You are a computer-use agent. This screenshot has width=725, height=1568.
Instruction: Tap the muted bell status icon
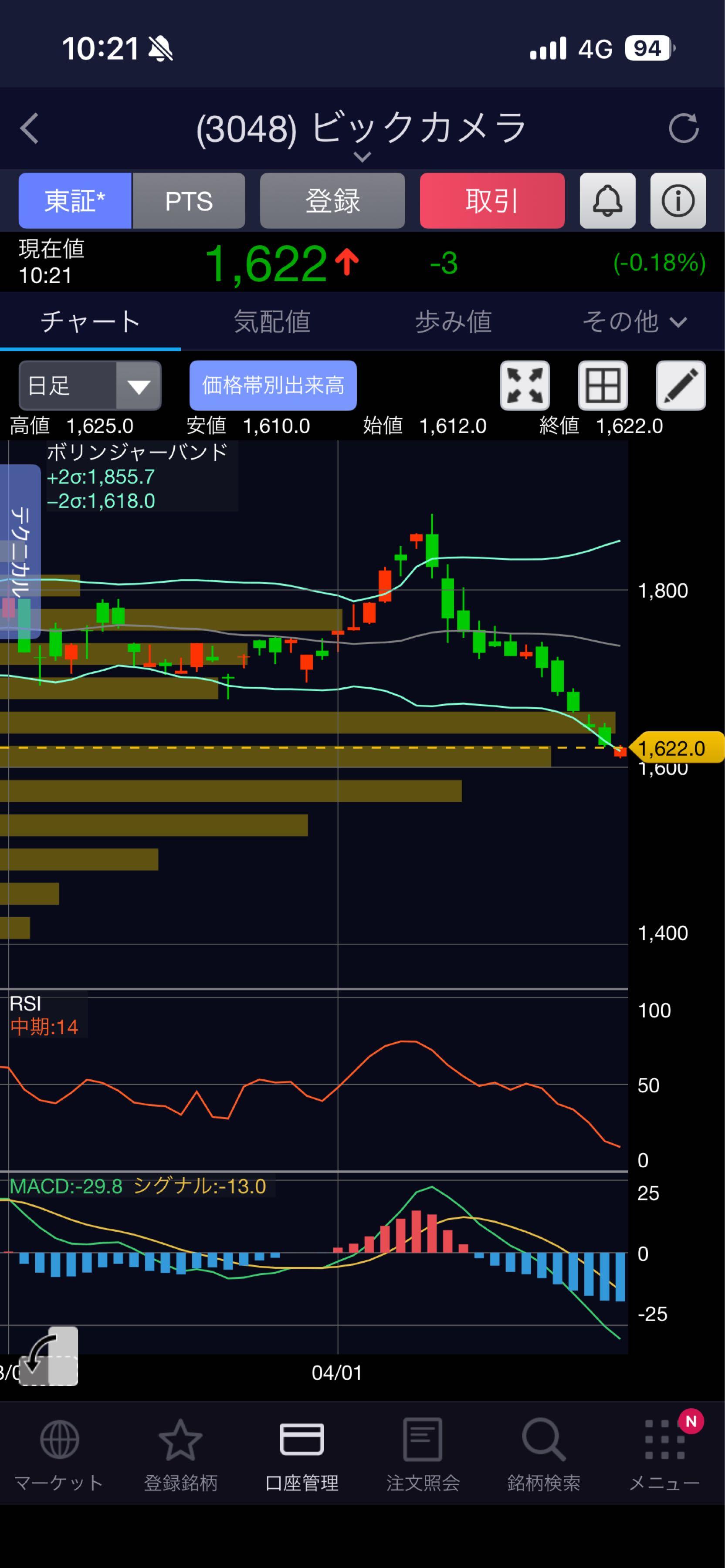tap(161, 49)
